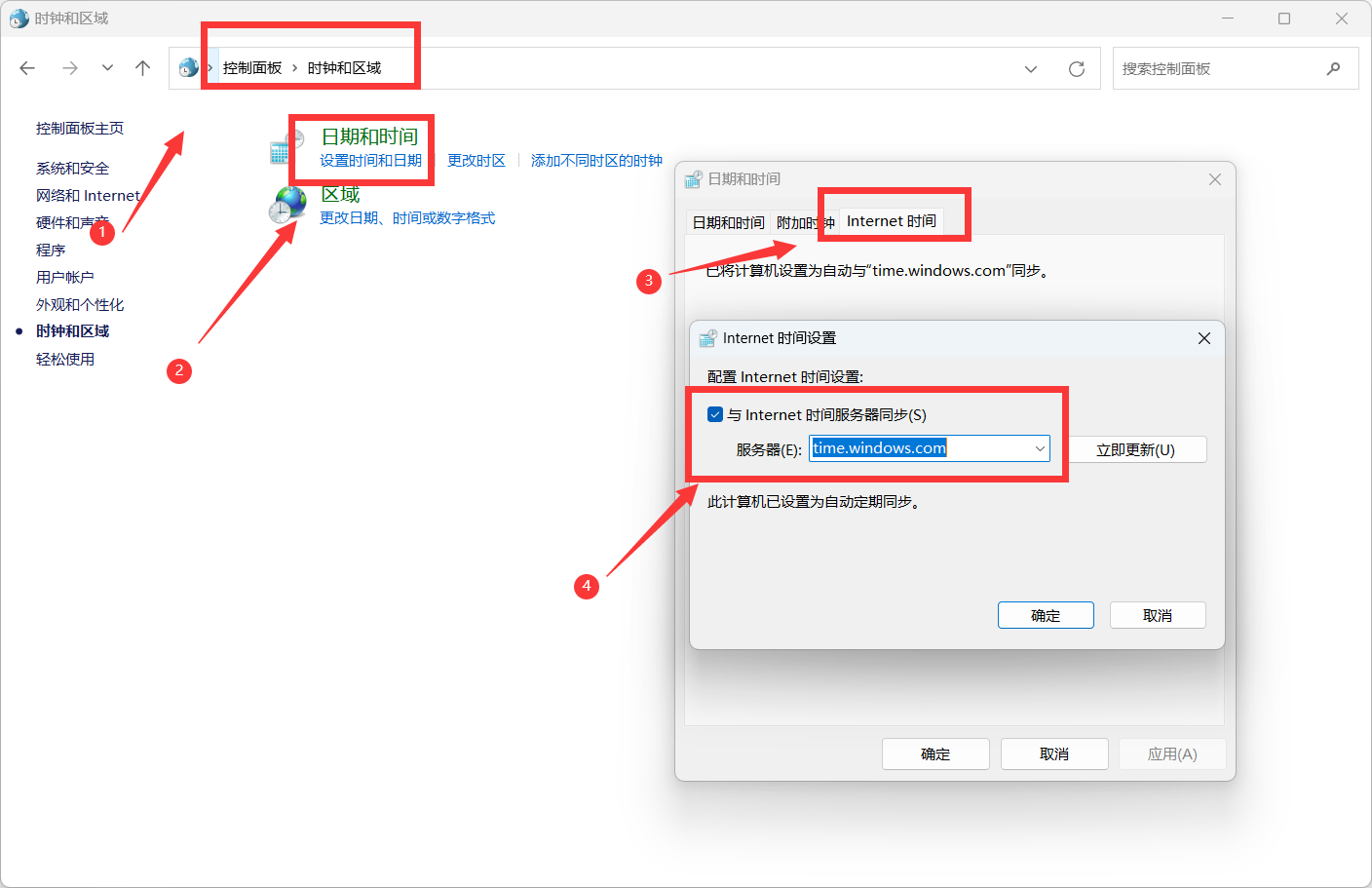The width and height of the screenshot is (1372, 888).
Task: Click 确定 at the bottom of the 日期和时间 dialog
Action: point(935,753)
